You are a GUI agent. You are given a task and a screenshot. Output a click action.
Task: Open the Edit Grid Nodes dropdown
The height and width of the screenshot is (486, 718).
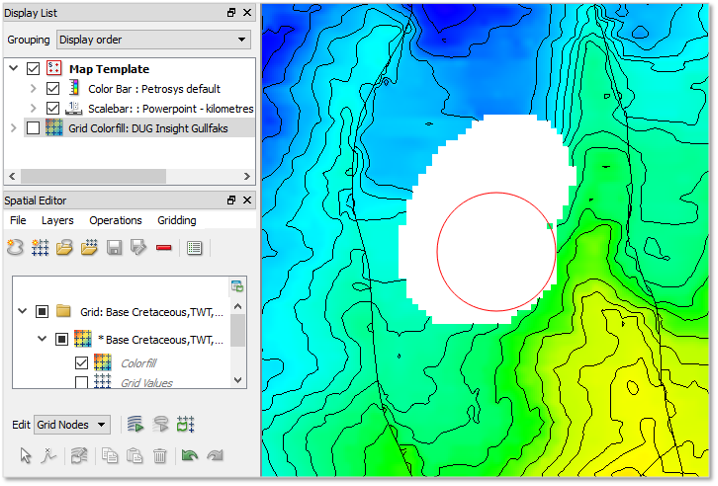pos(72,425)
